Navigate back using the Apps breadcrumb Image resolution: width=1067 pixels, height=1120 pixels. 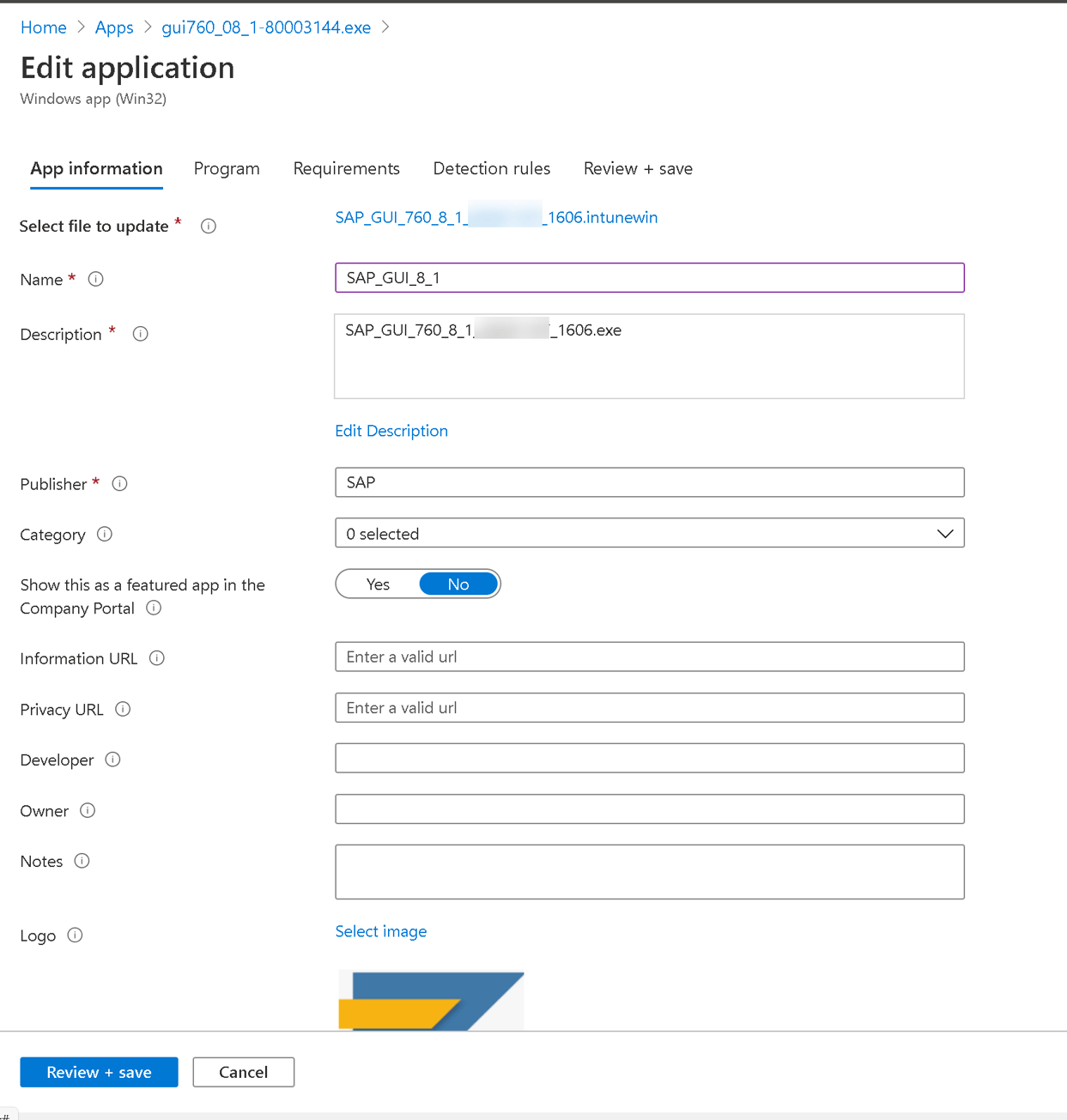(x=114, y=27)
